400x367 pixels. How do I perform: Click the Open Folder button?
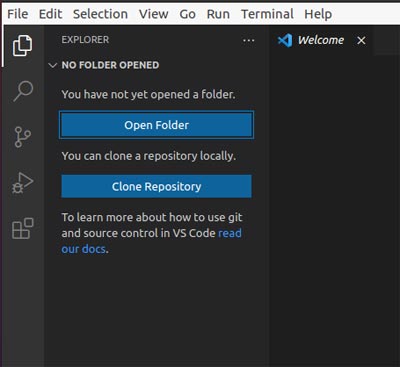[156, 125]
